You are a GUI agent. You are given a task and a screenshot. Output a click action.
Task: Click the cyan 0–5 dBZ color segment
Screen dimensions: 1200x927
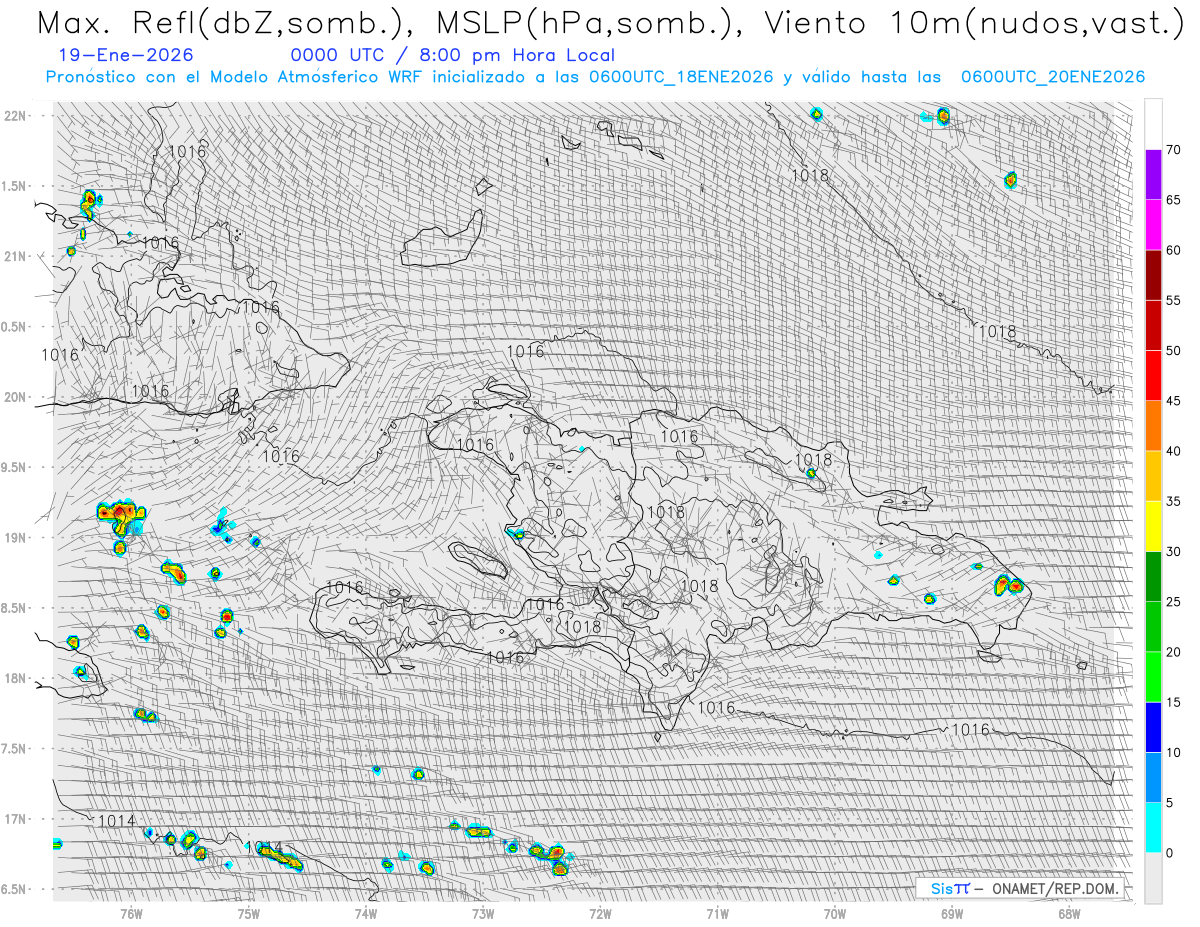pyautogui.click(x=1153, y=827)
